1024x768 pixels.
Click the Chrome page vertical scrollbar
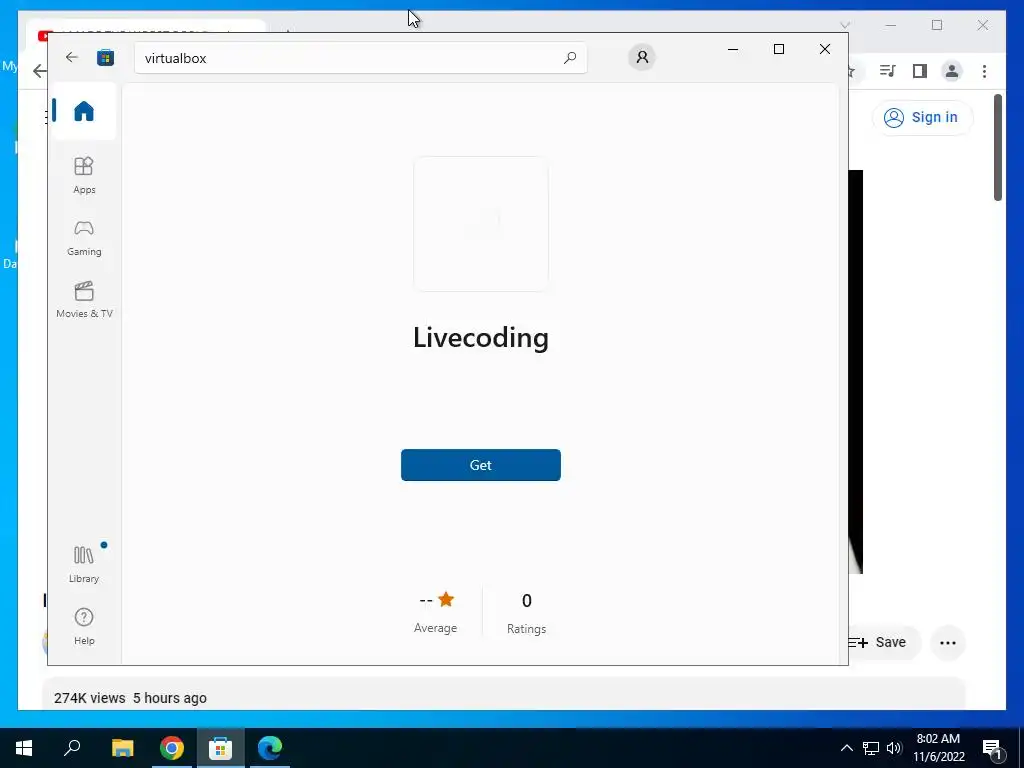[998, 148]
